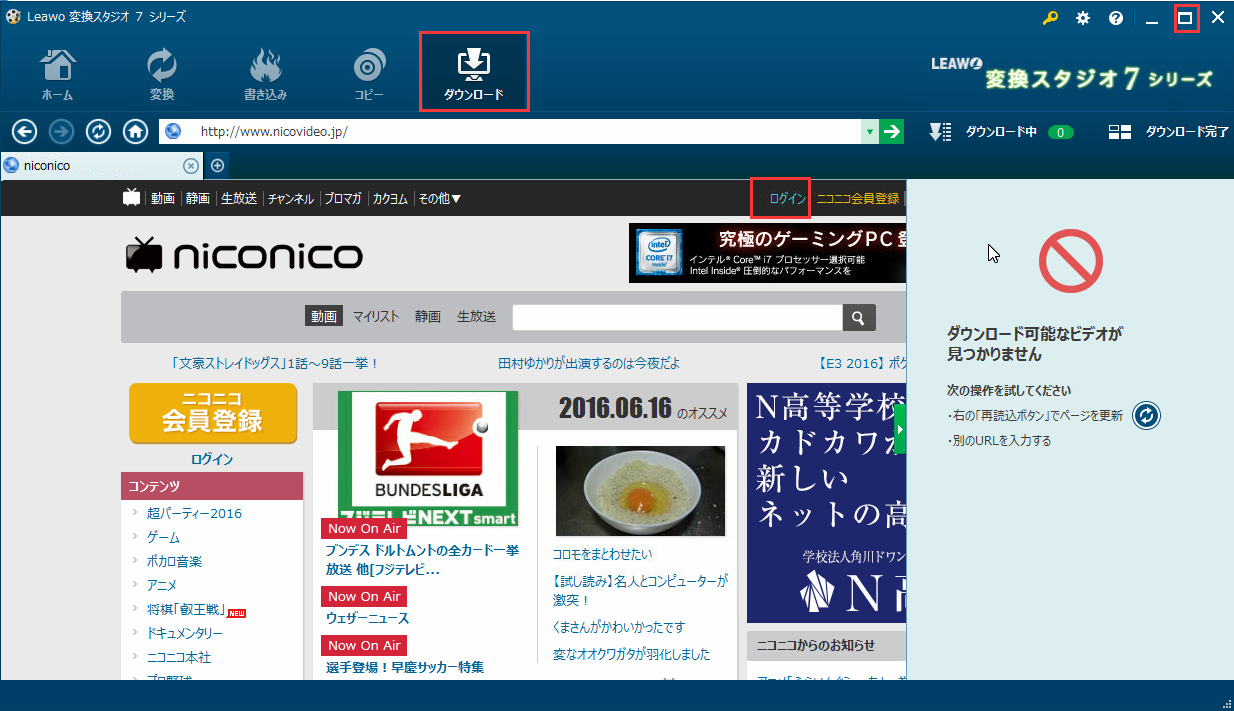Open the Copy (コピー) module
The width and height of the screenshot is (1234, 711).
point(368,73)
